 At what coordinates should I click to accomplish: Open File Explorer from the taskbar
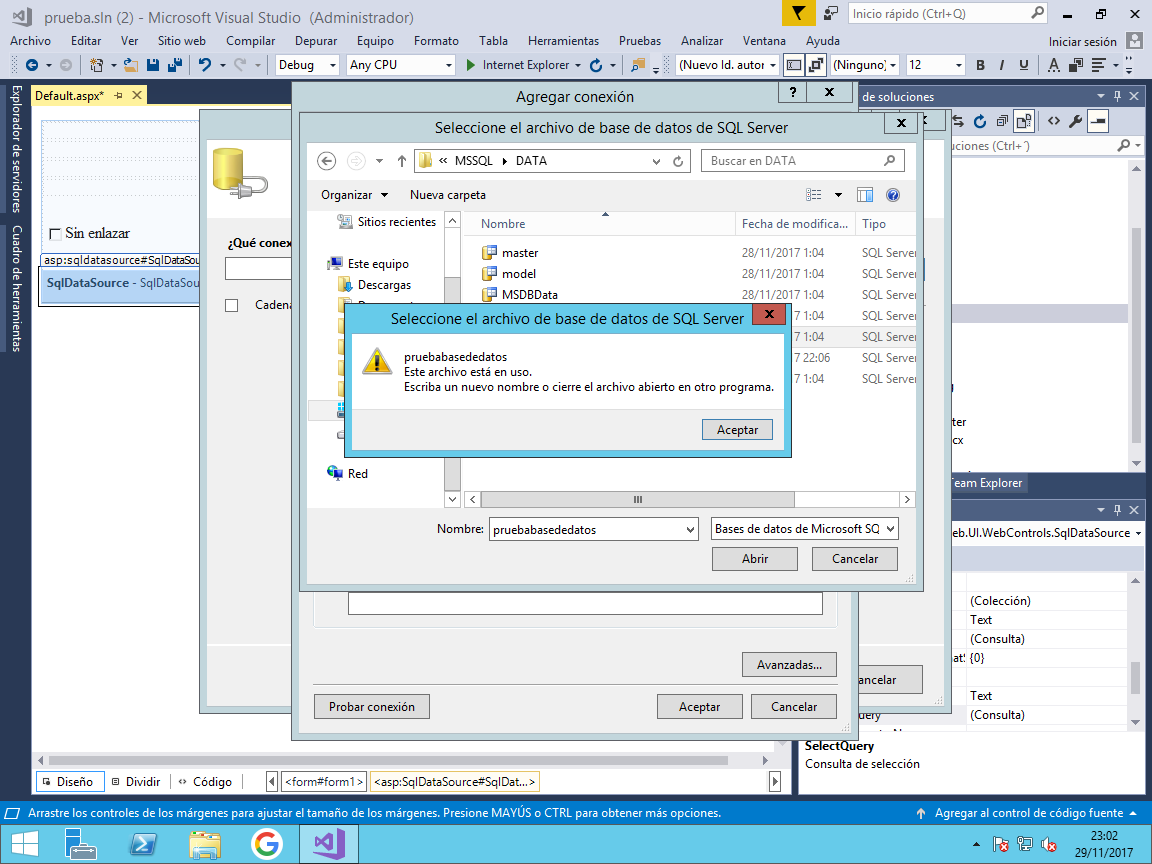tap(204, 843)
